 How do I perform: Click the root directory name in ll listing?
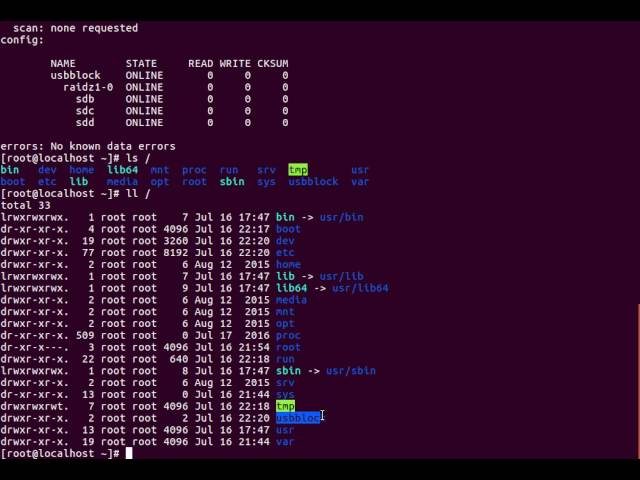point(288,347)
